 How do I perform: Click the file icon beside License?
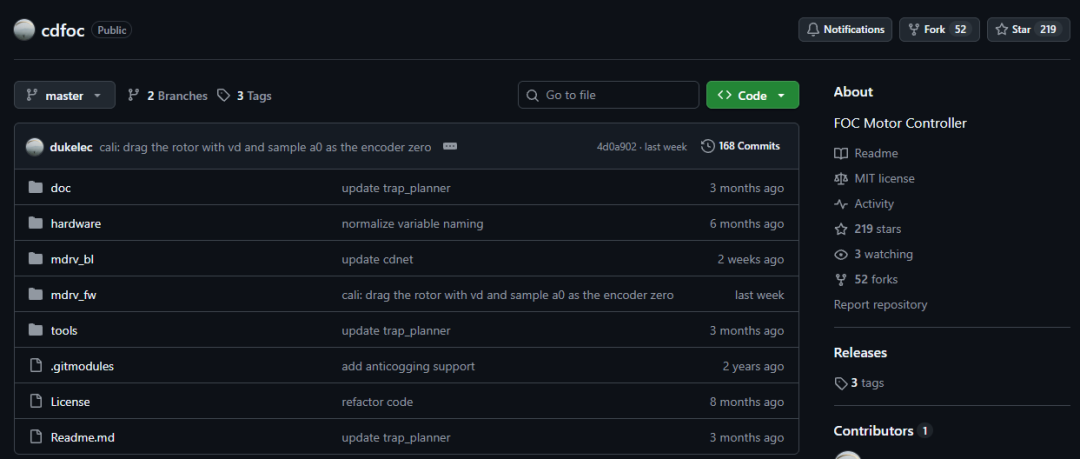[x=36, y=401]
